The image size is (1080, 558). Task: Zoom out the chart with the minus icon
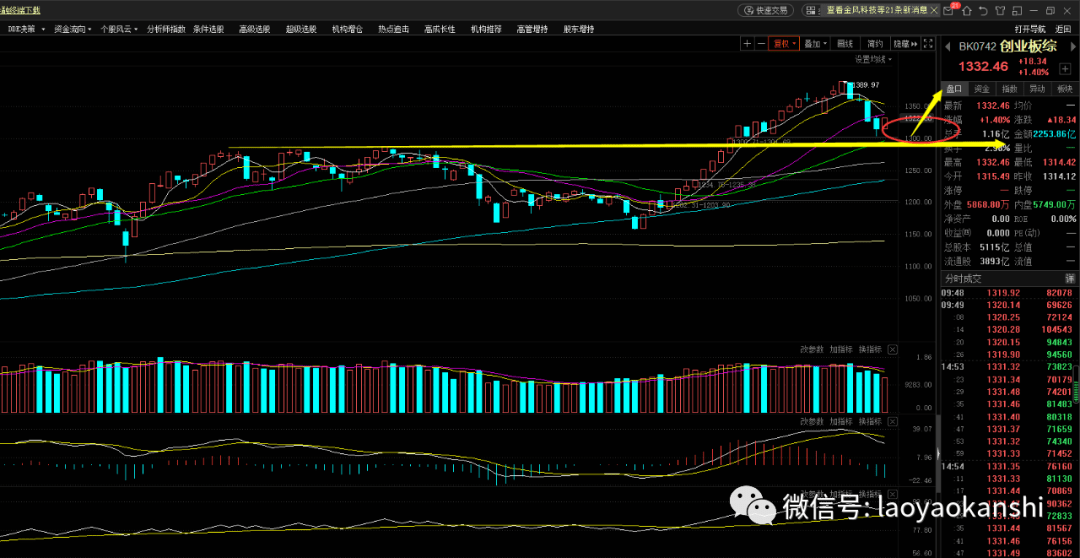761,43
